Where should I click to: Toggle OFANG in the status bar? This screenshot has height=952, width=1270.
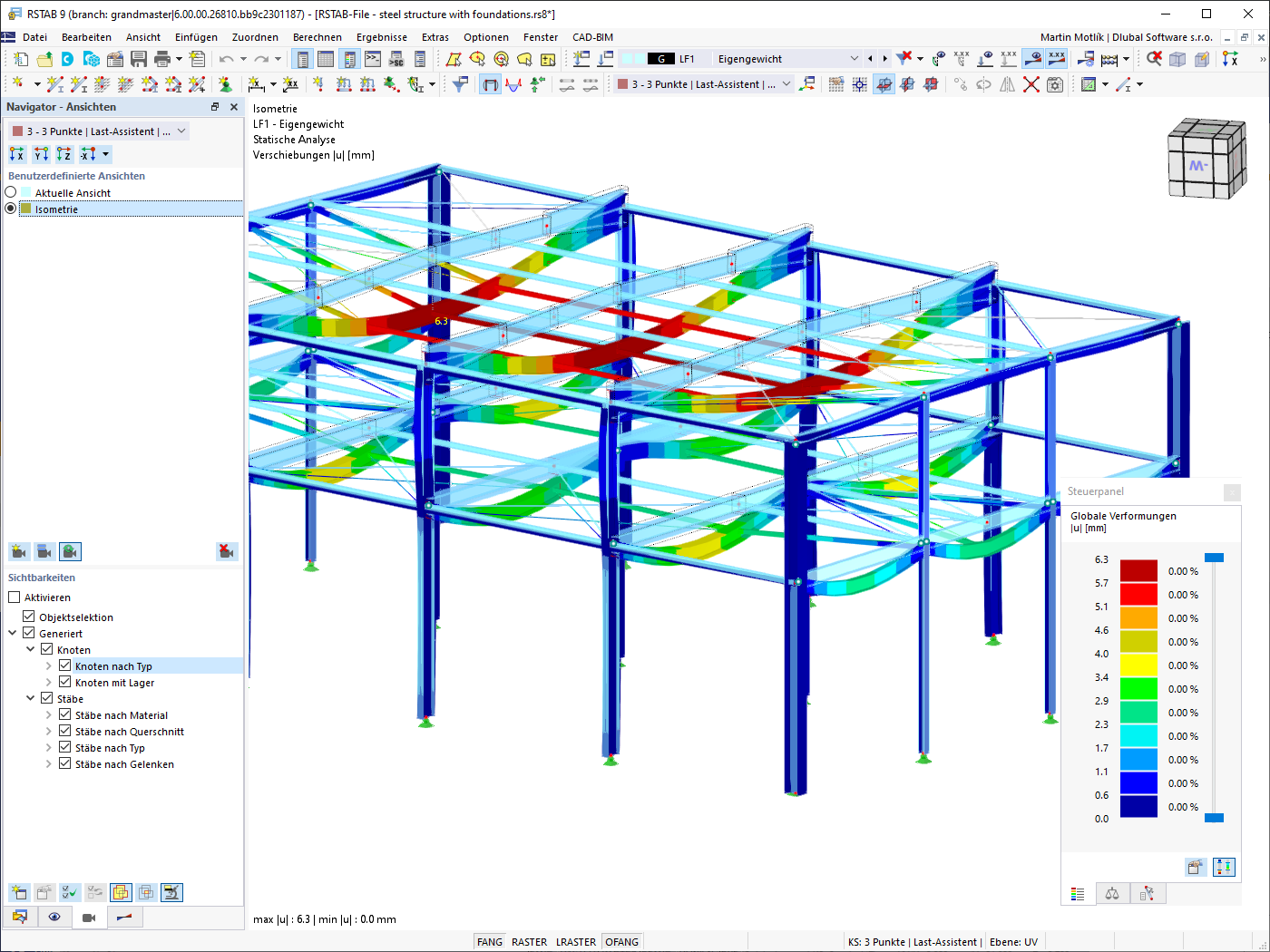tap(622, 942)
